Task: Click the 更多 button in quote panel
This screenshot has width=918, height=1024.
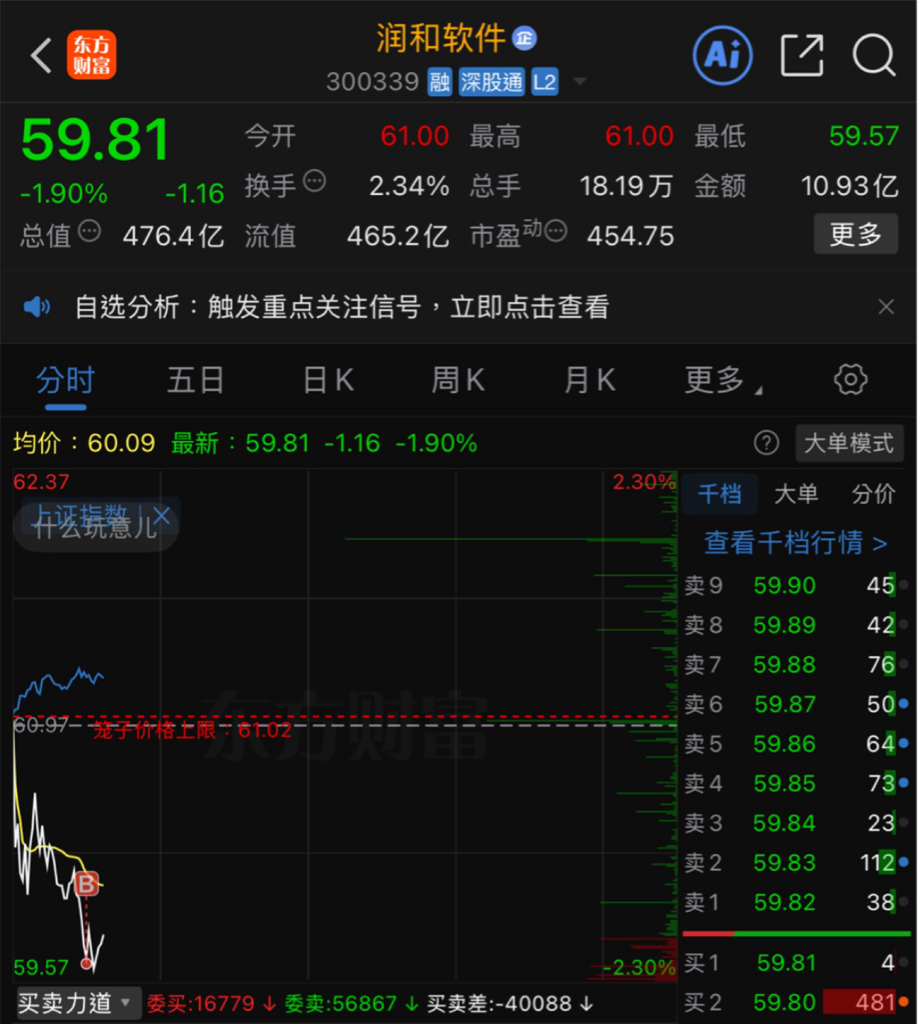Action: click(855, 234)
